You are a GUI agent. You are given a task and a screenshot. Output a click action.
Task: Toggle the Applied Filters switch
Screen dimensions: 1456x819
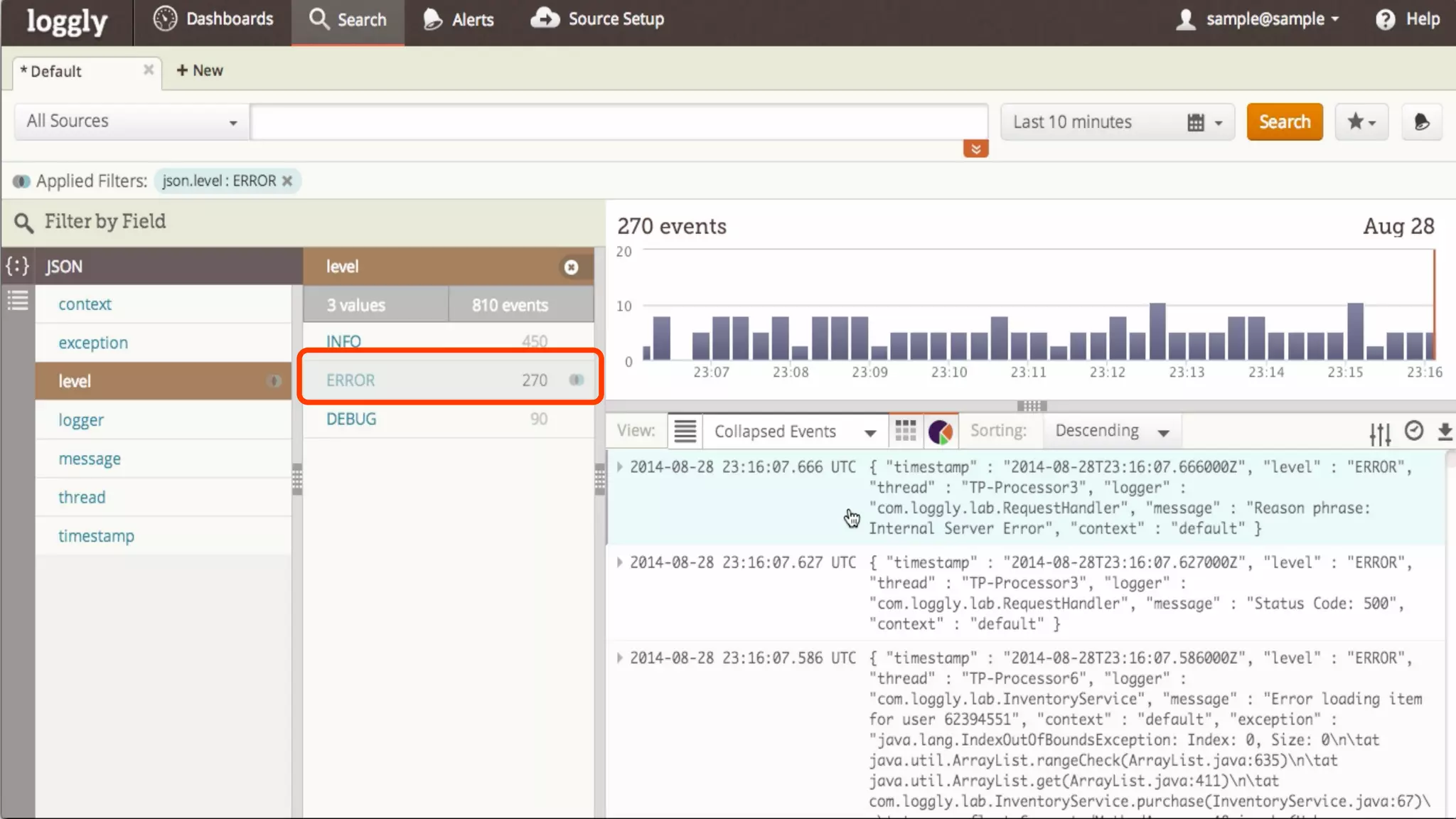pos(21,181)
